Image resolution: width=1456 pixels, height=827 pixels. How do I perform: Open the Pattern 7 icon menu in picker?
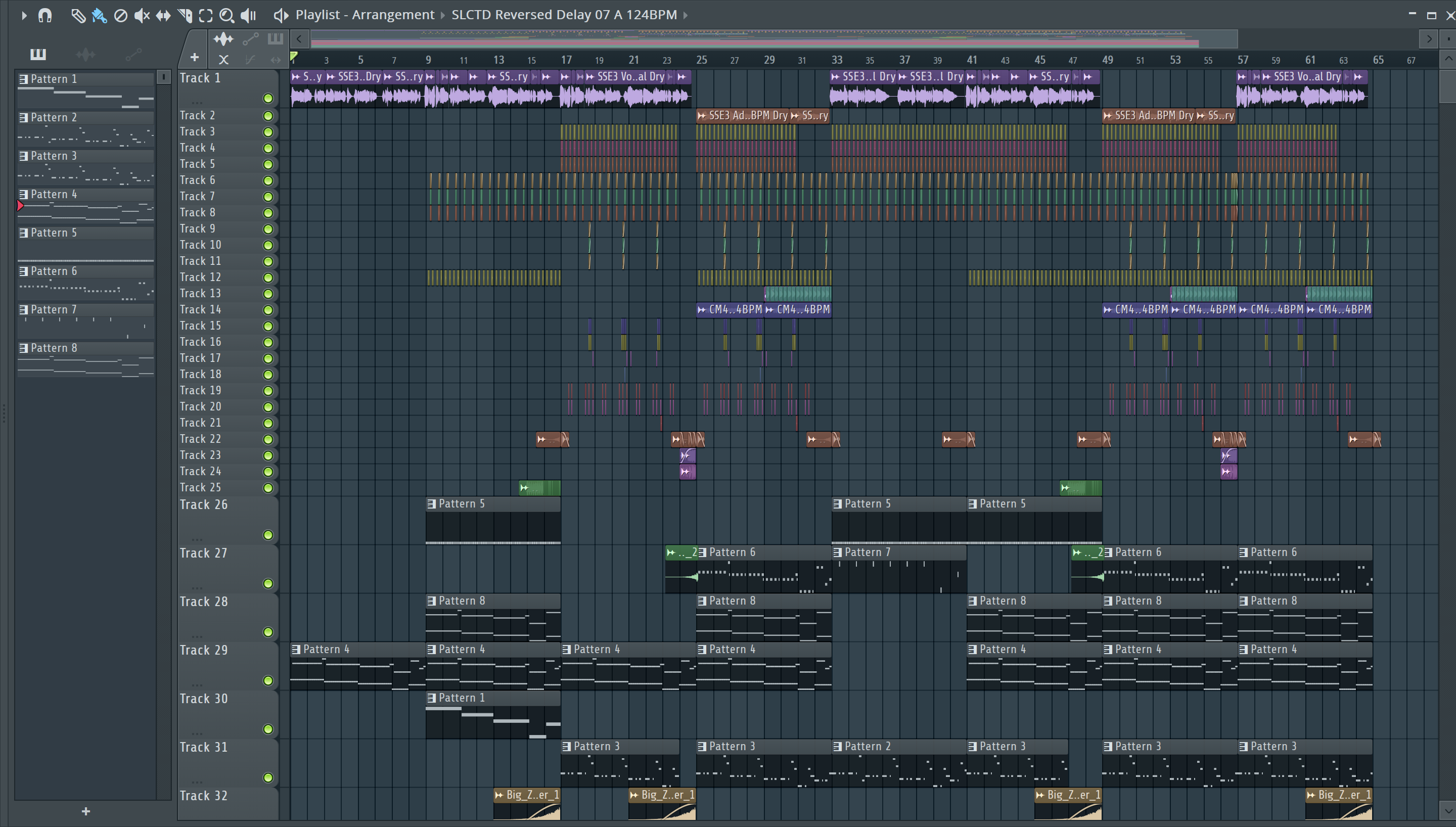tap(23, 310)
